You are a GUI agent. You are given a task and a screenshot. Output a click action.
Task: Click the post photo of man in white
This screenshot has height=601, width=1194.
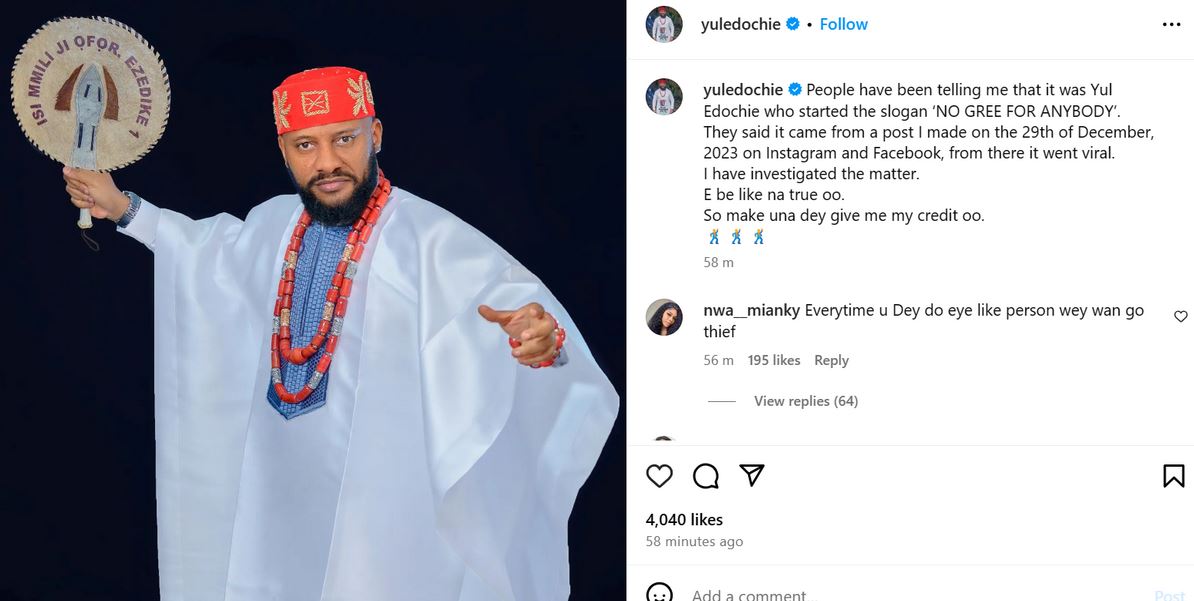[x=313, y=300]
